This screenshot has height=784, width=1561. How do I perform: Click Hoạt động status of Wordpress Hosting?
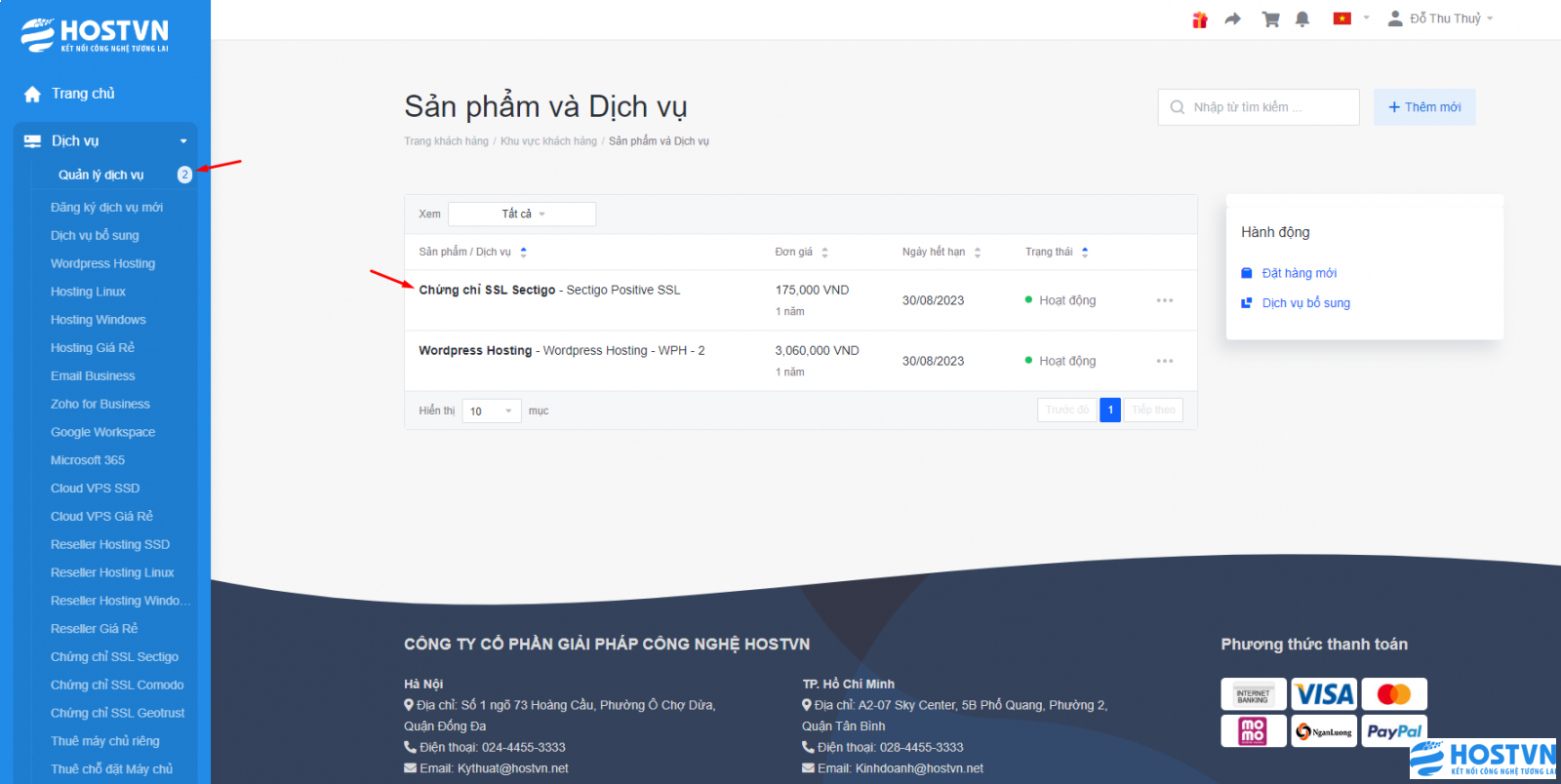(x=1060, y=361)
